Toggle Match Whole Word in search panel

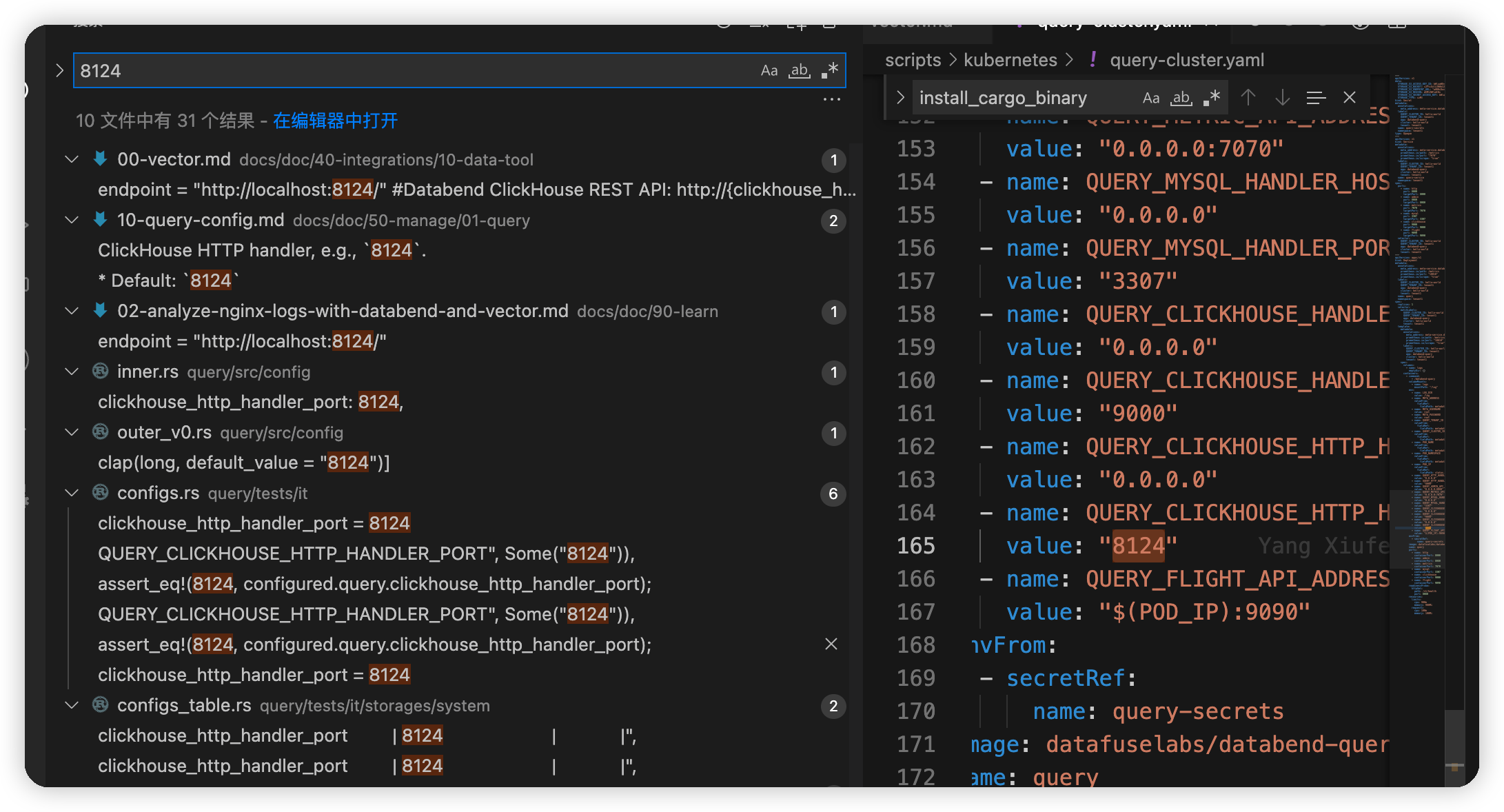tap(799, 70)
